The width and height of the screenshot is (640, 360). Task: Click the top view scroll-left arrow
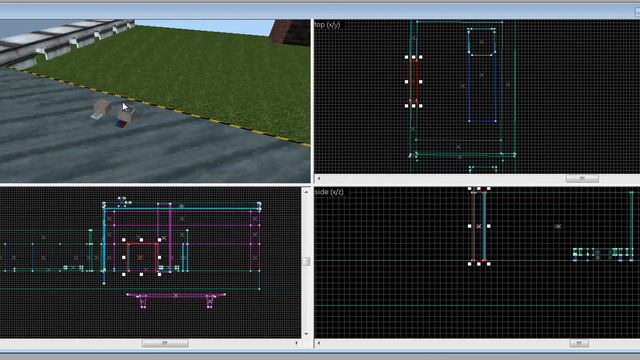pyautogui.click(x=319, y=178)
